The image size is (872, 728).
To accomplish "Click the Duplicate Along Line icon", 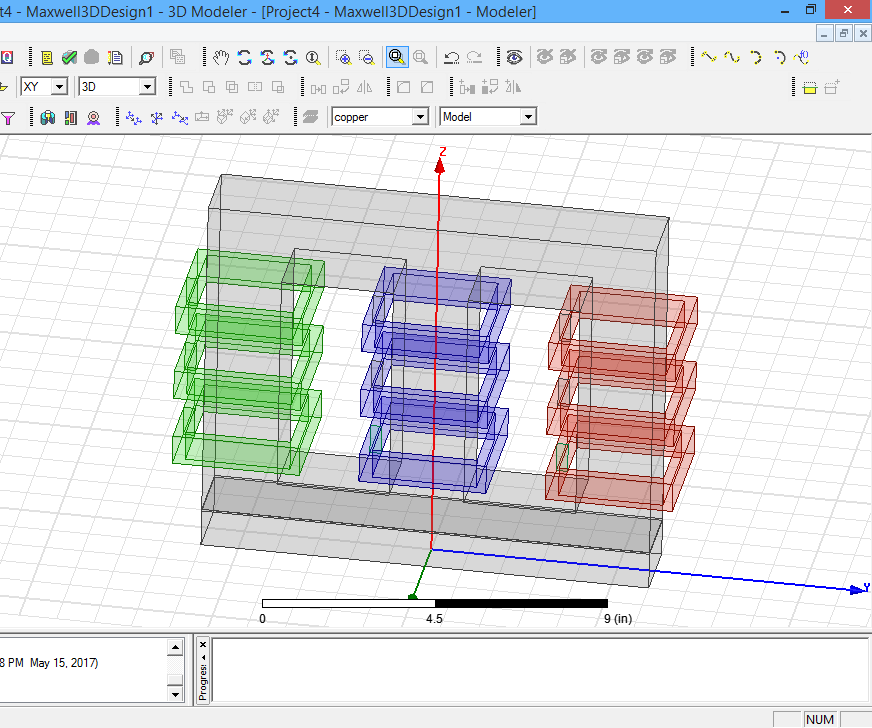I will pos(467,87).
